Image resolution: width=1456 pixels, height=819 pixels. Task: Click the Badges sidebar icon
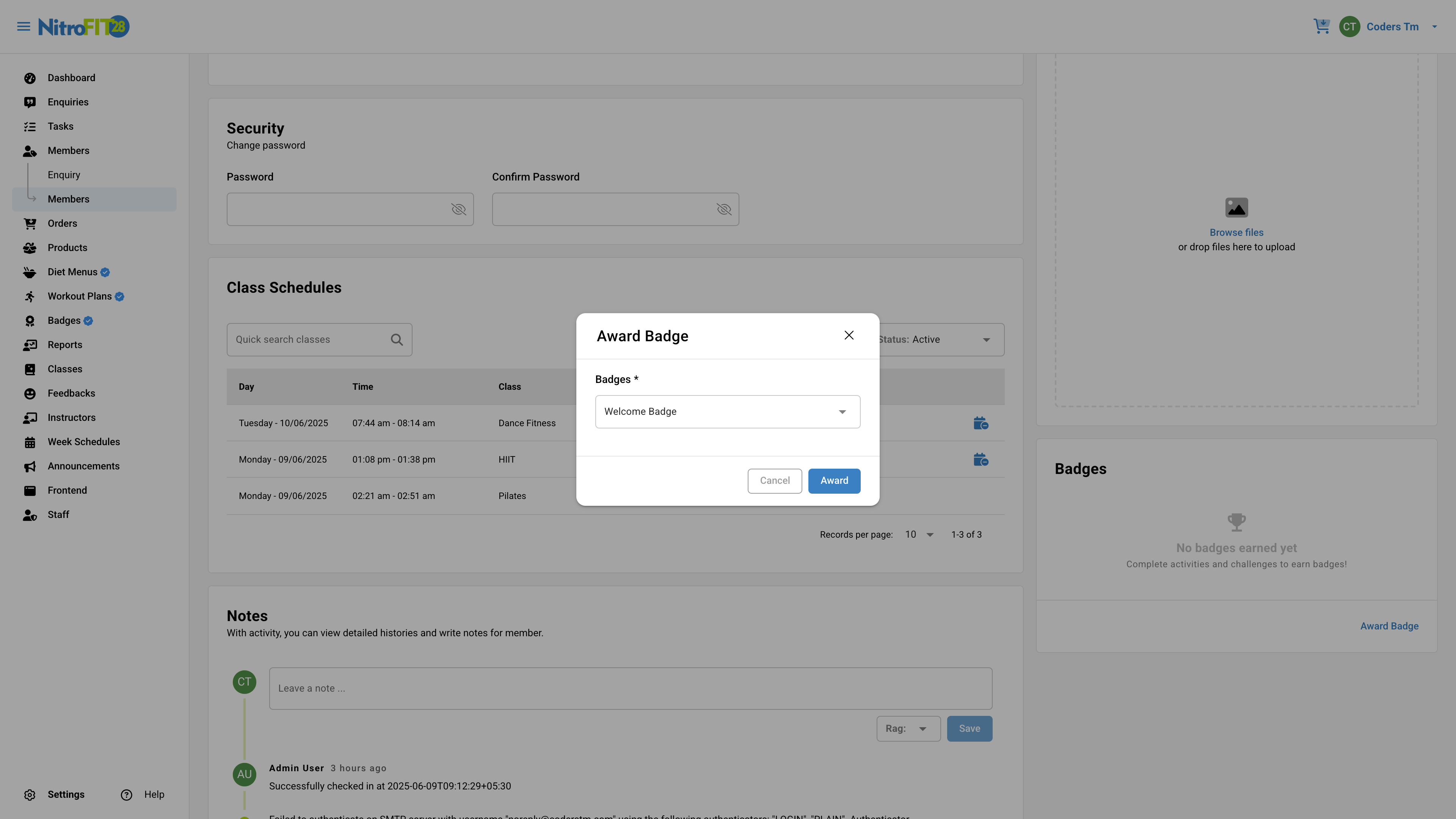coord(30,320)
